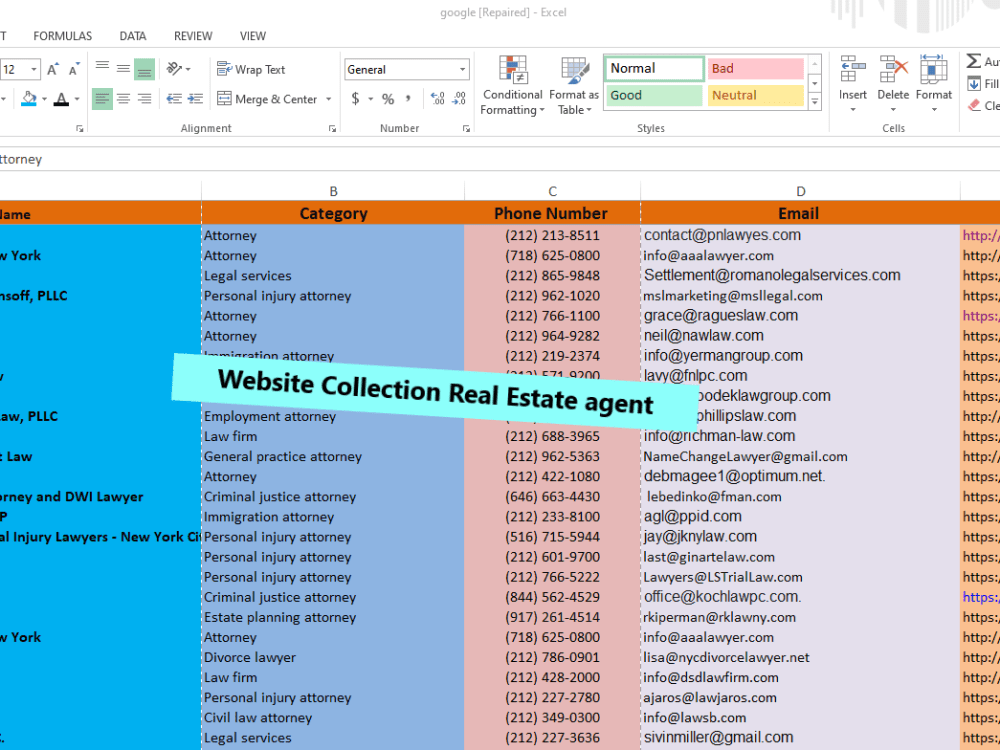1000x750 pixels.
Task: Increase font size with the larger A icon
Action: [x=53, y=69]
